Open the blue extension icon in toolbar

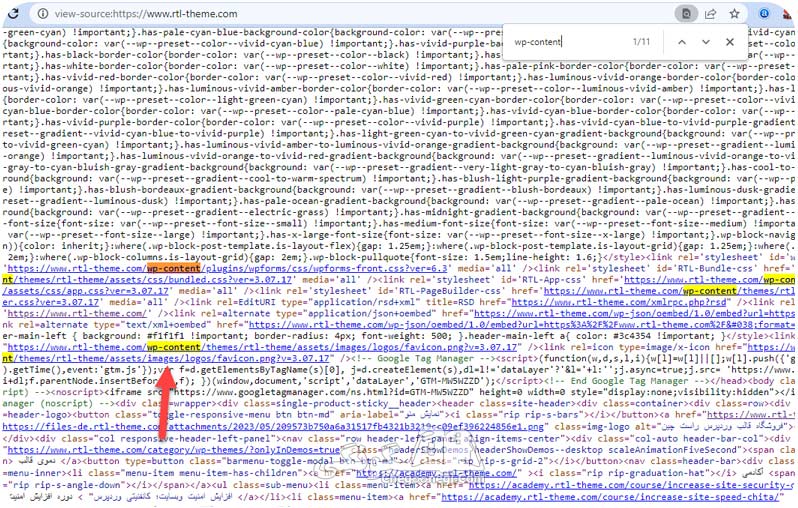[x=764, y=14]
